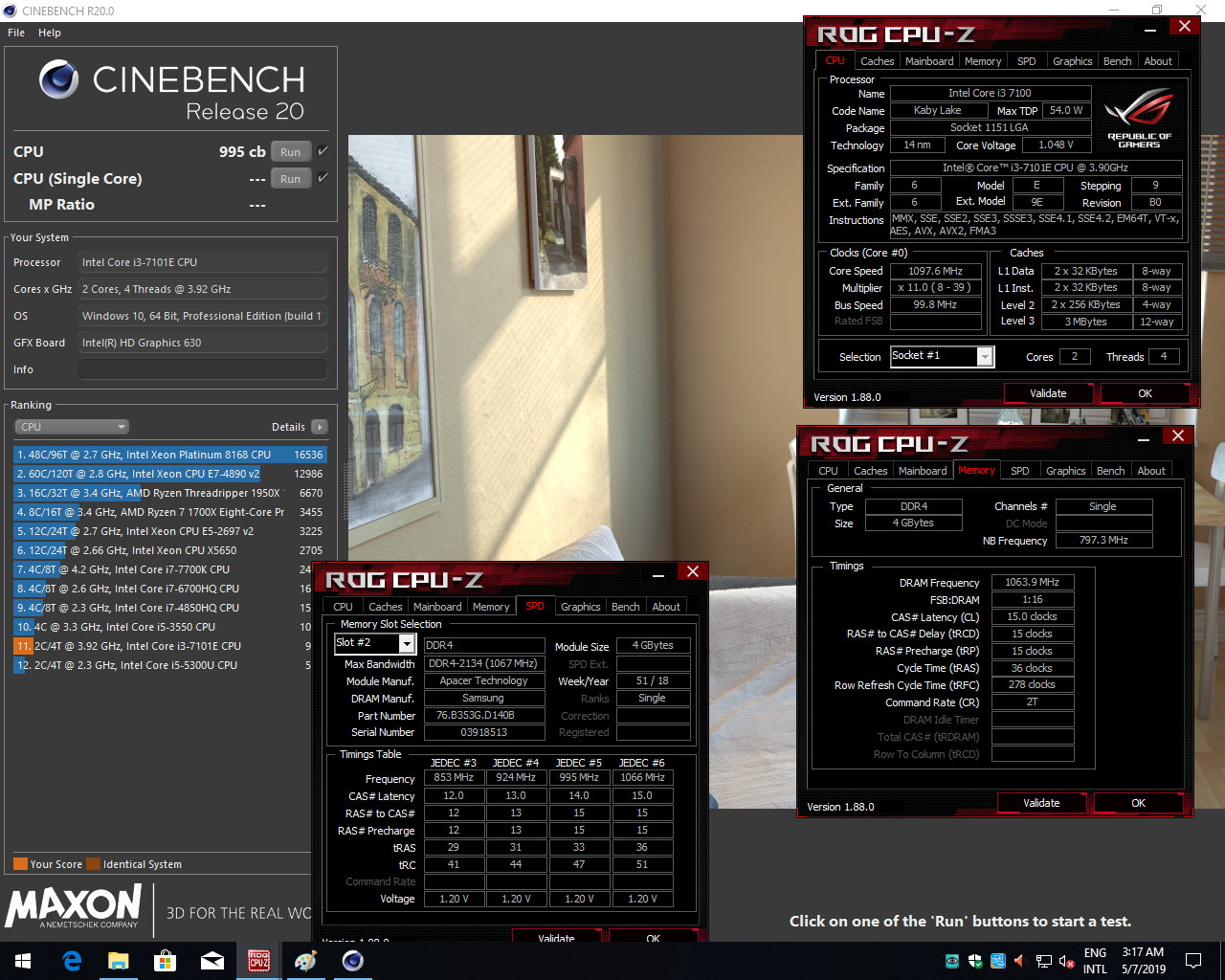Open the CPU ranking dropdown
1225x980 pixels.
72,427
